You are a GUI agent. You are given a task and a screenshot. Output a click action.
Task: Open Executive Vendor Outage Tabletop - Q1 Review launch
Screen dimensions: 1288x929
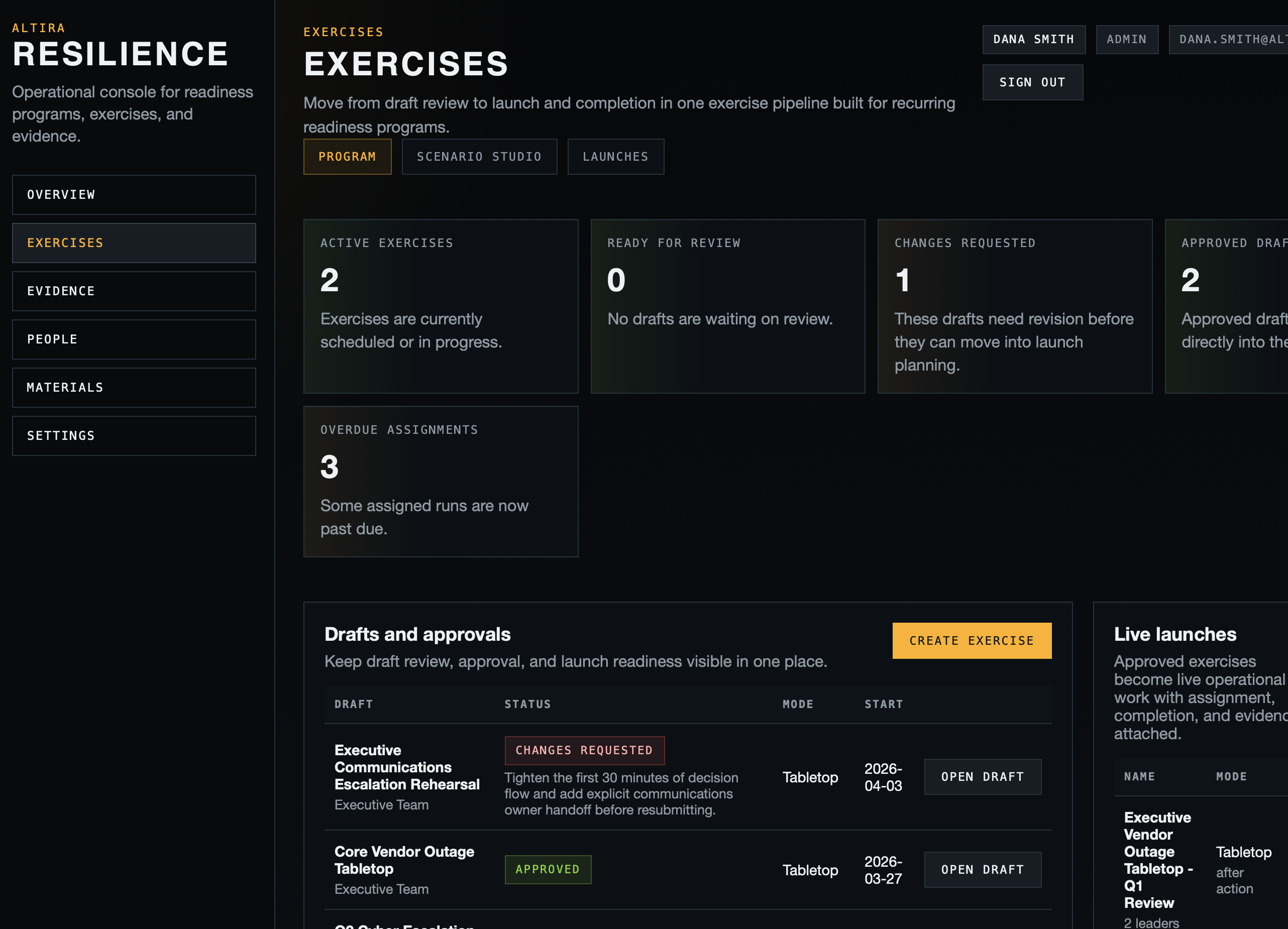(x=1158, y=860)
